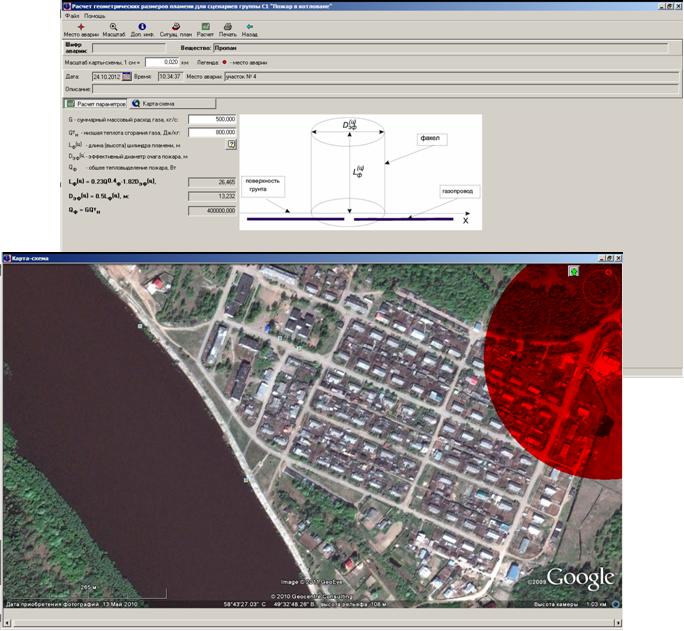Image resolution: width=684 pixels, height=631 pixels.
Task: Click the map scale input field
Action: [x=161, y=62]
